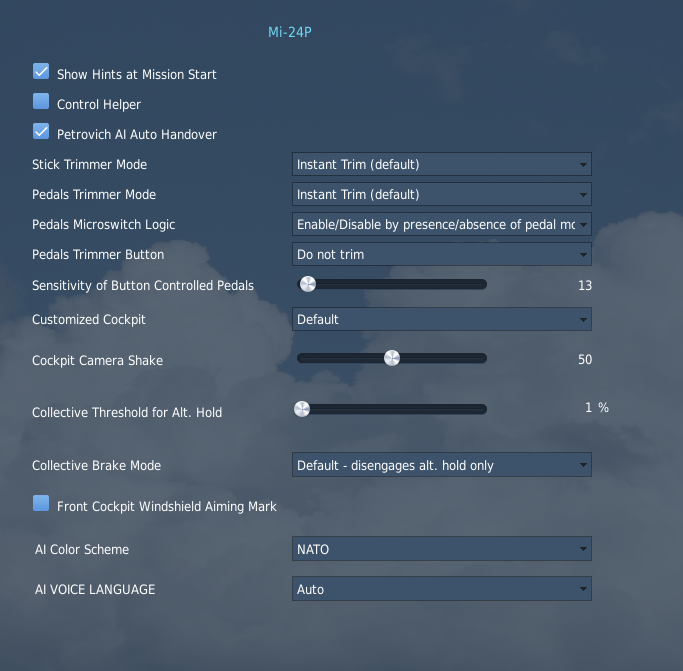This screenshot has height=671, width=683.
Task: Uncheck Show Hints at Mission Start
Action: 41,71
